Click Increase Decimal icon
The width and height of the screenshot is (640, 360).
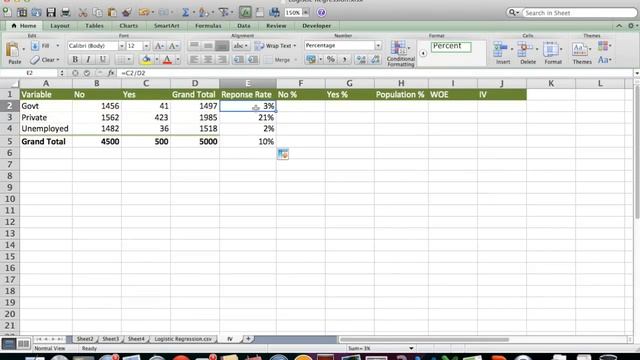tap(361, 60)
